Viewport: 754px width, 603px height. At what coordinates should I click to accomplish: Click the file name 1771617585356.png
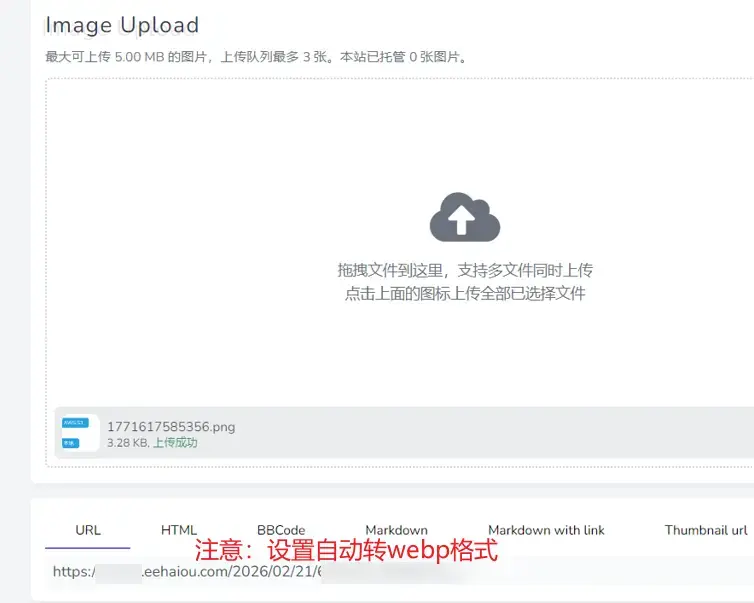coord(171,427)
